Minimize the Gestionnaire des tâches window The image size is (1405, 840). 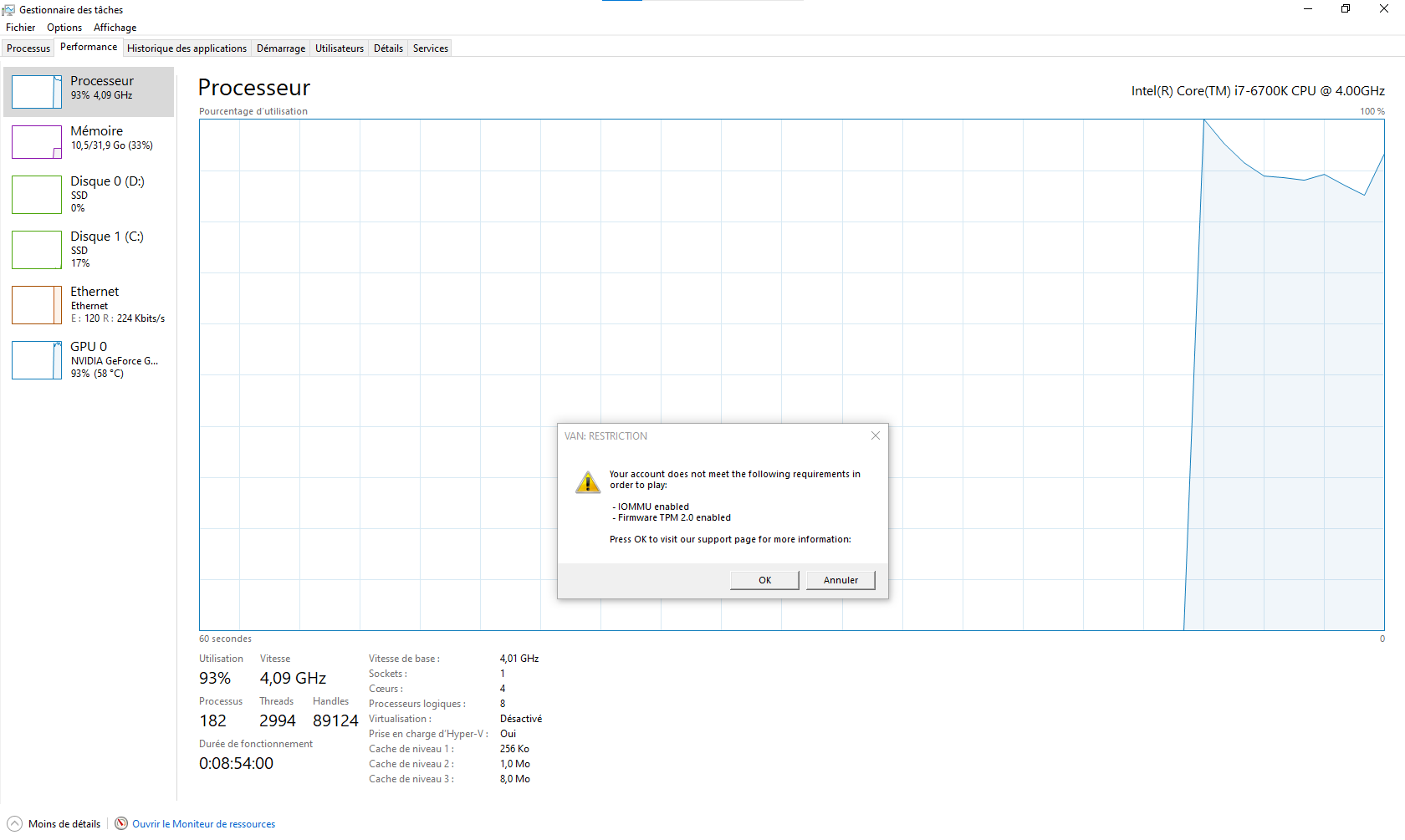point(1308,9)
